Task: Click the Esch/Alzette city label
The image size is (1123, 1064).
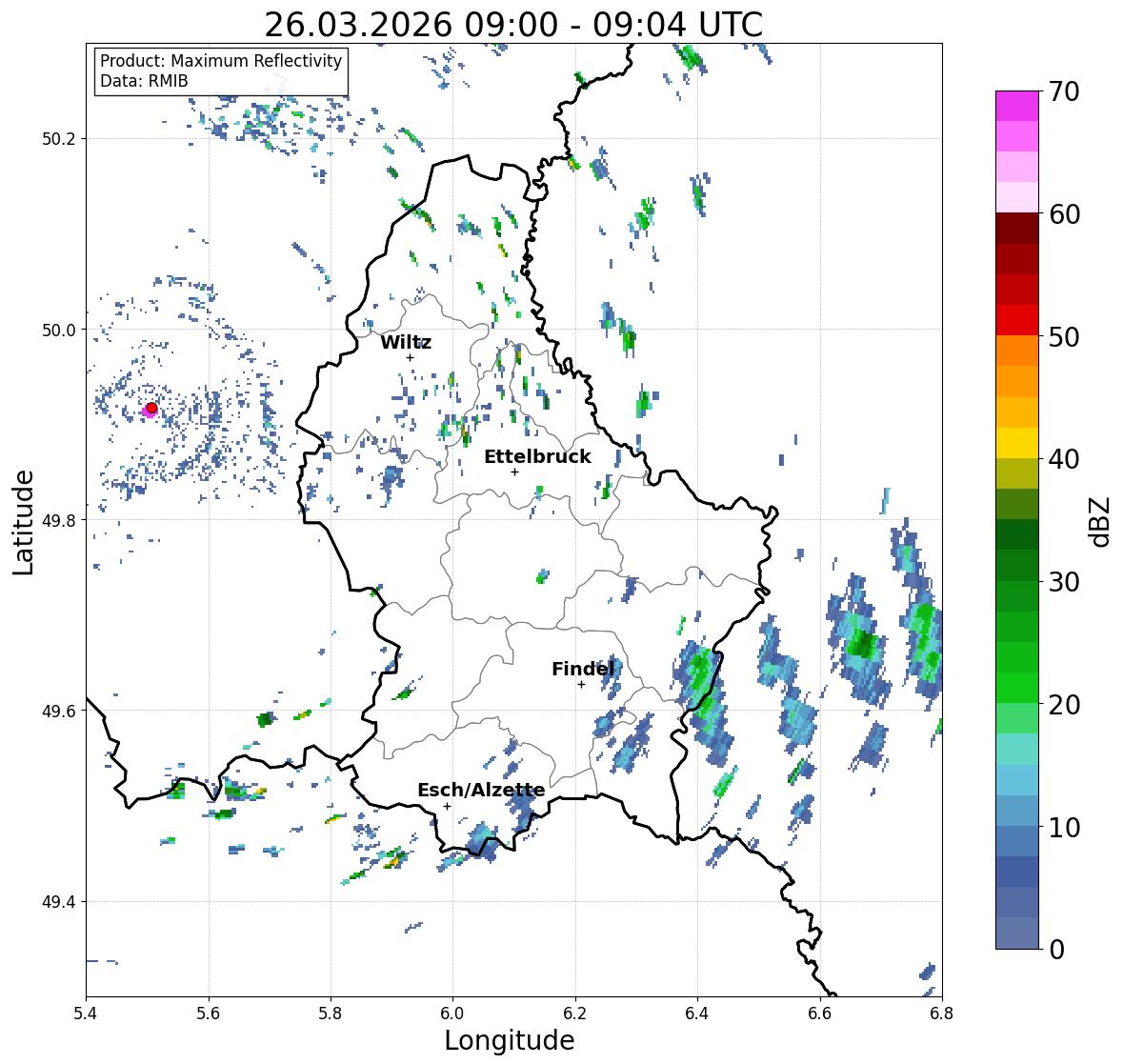Action: 481,790
